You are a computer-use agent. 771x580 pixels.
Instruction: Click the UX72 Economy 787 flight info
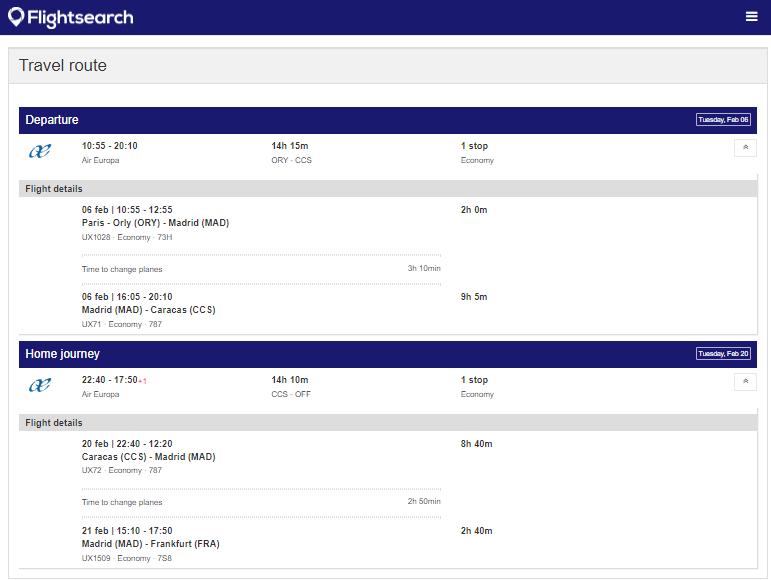[x=121, y=470]
